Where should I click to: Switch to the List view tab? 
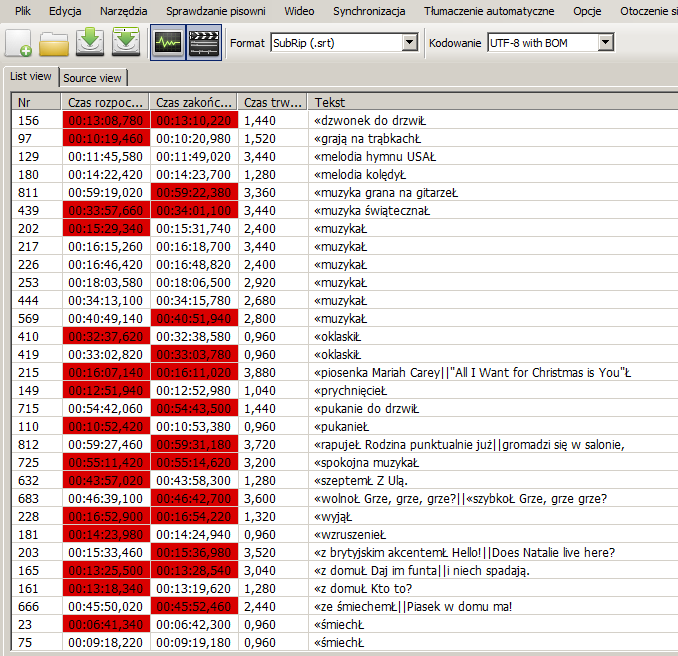point(31,77)
